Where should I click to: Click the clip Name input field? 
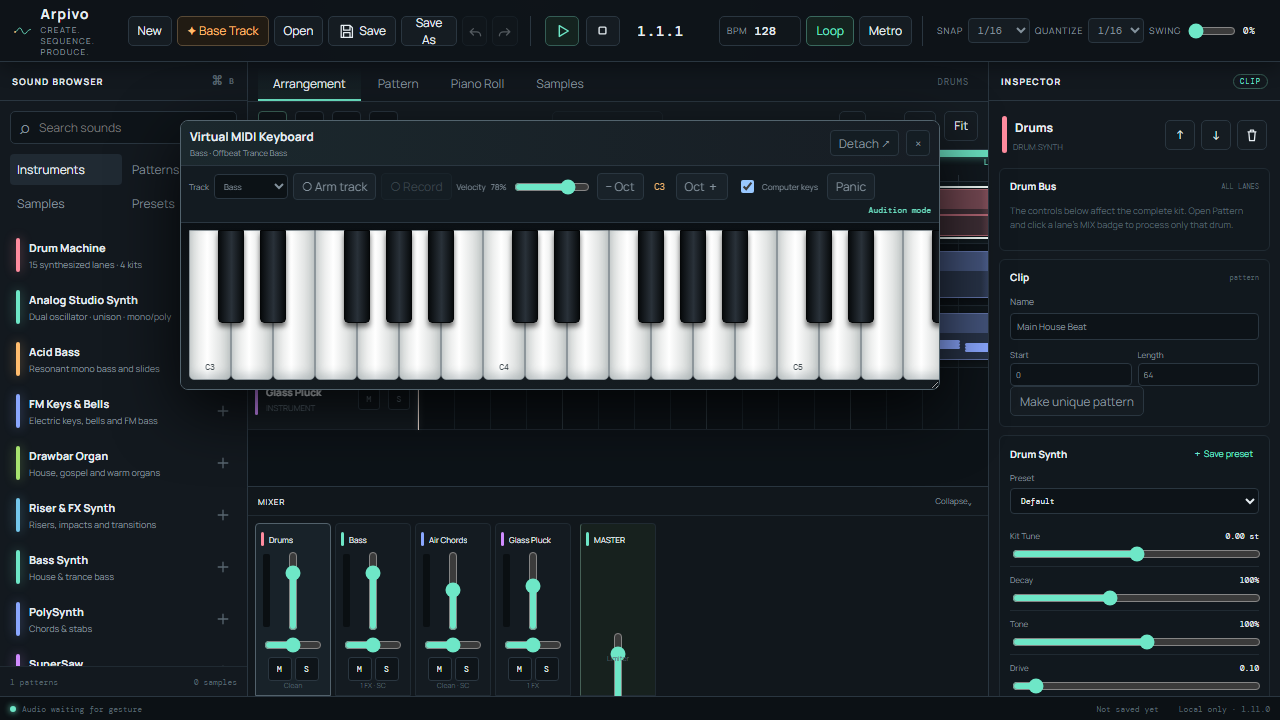point(1134,327)
